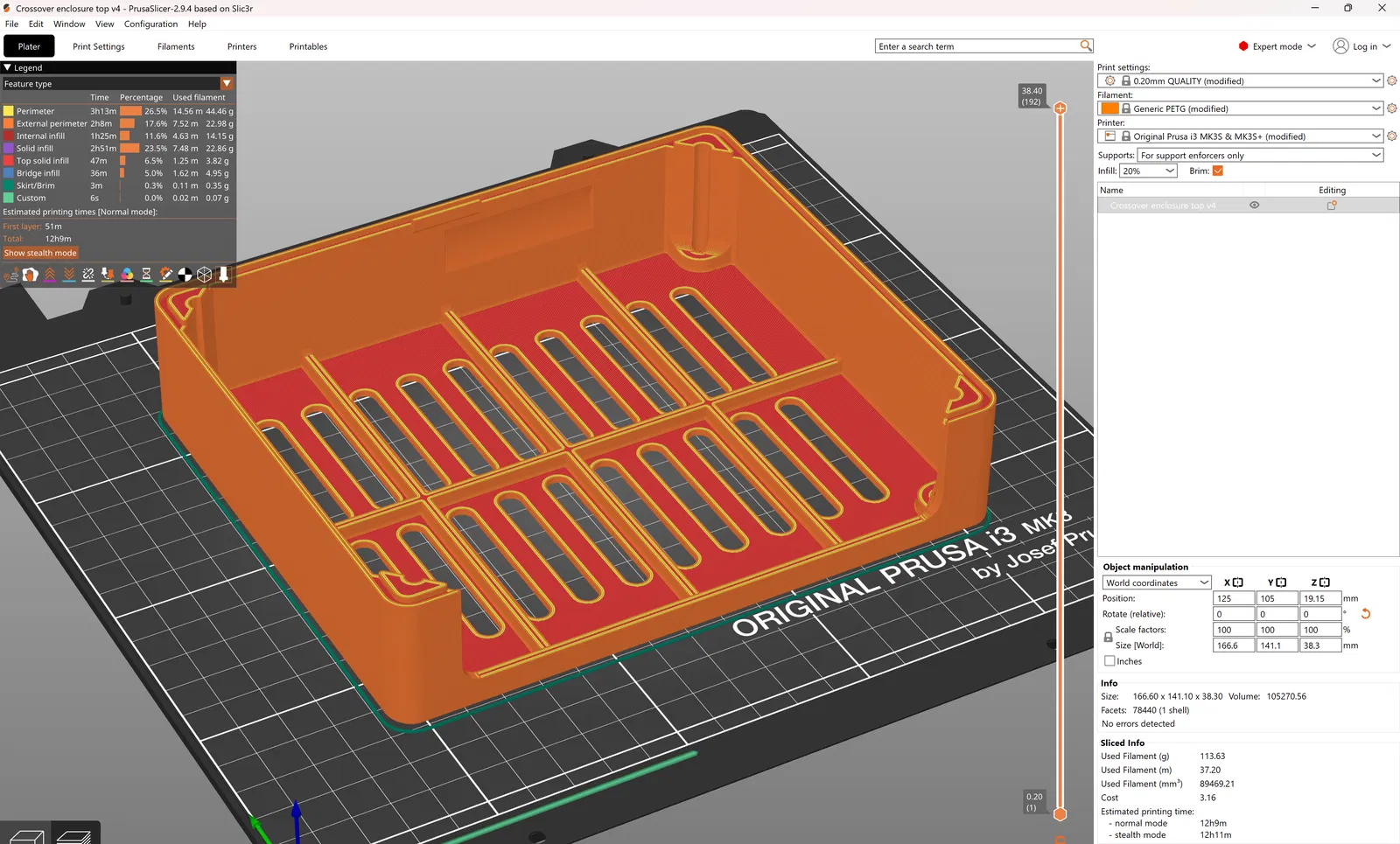Open the Feature type view dropdown
Viewport: 1400px width, 844px height.
(x=227, y=84)
